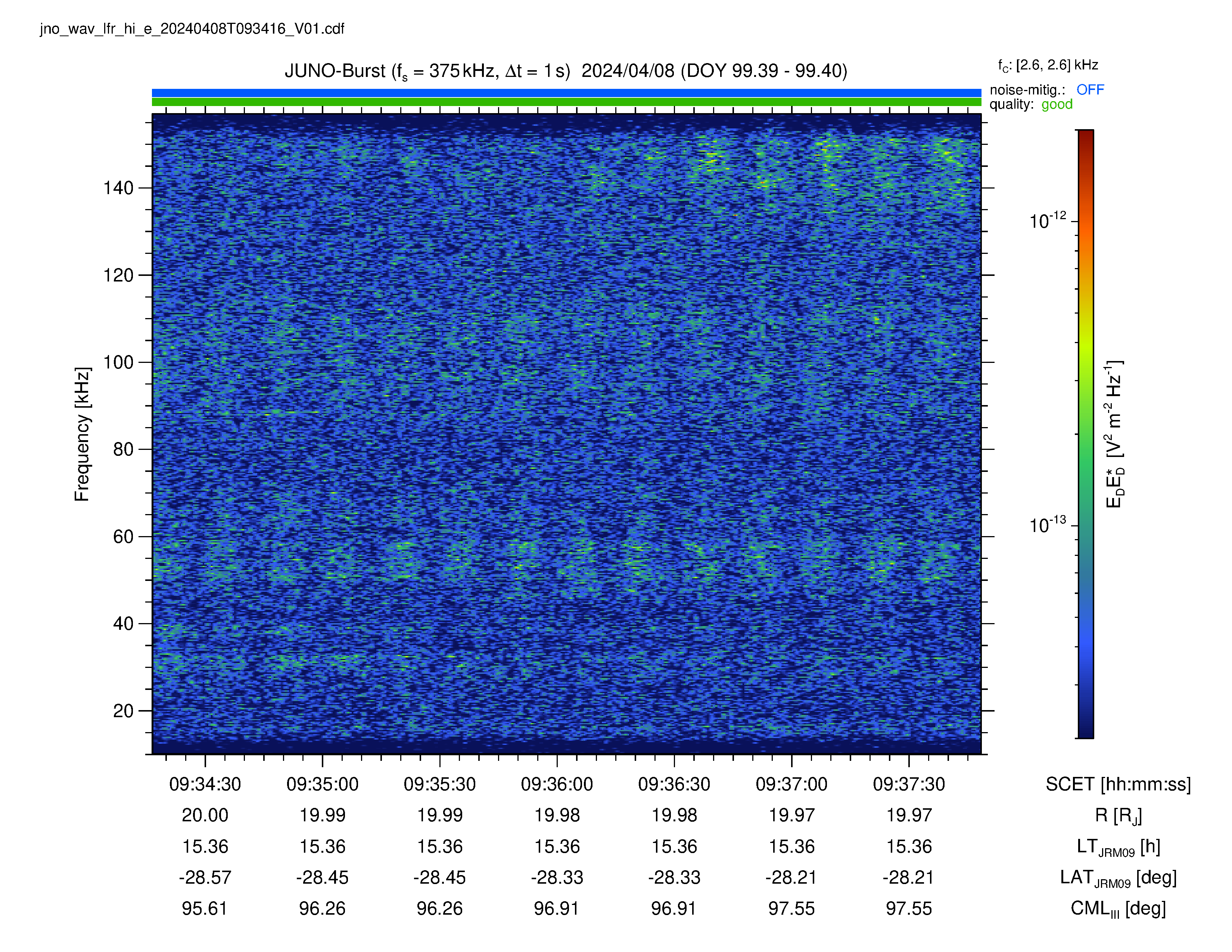
Task: Click the 09:37:30 time axis label
Action: pyautogui.click(x=909, y=784)
